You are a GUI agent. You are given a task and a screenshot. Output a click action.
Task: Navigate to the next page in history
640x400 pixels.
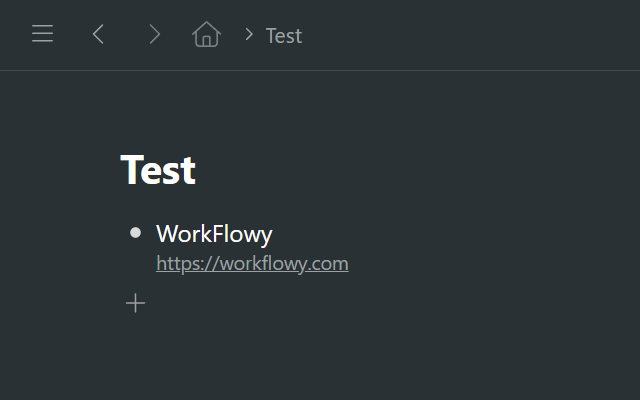tap(154, 34)
